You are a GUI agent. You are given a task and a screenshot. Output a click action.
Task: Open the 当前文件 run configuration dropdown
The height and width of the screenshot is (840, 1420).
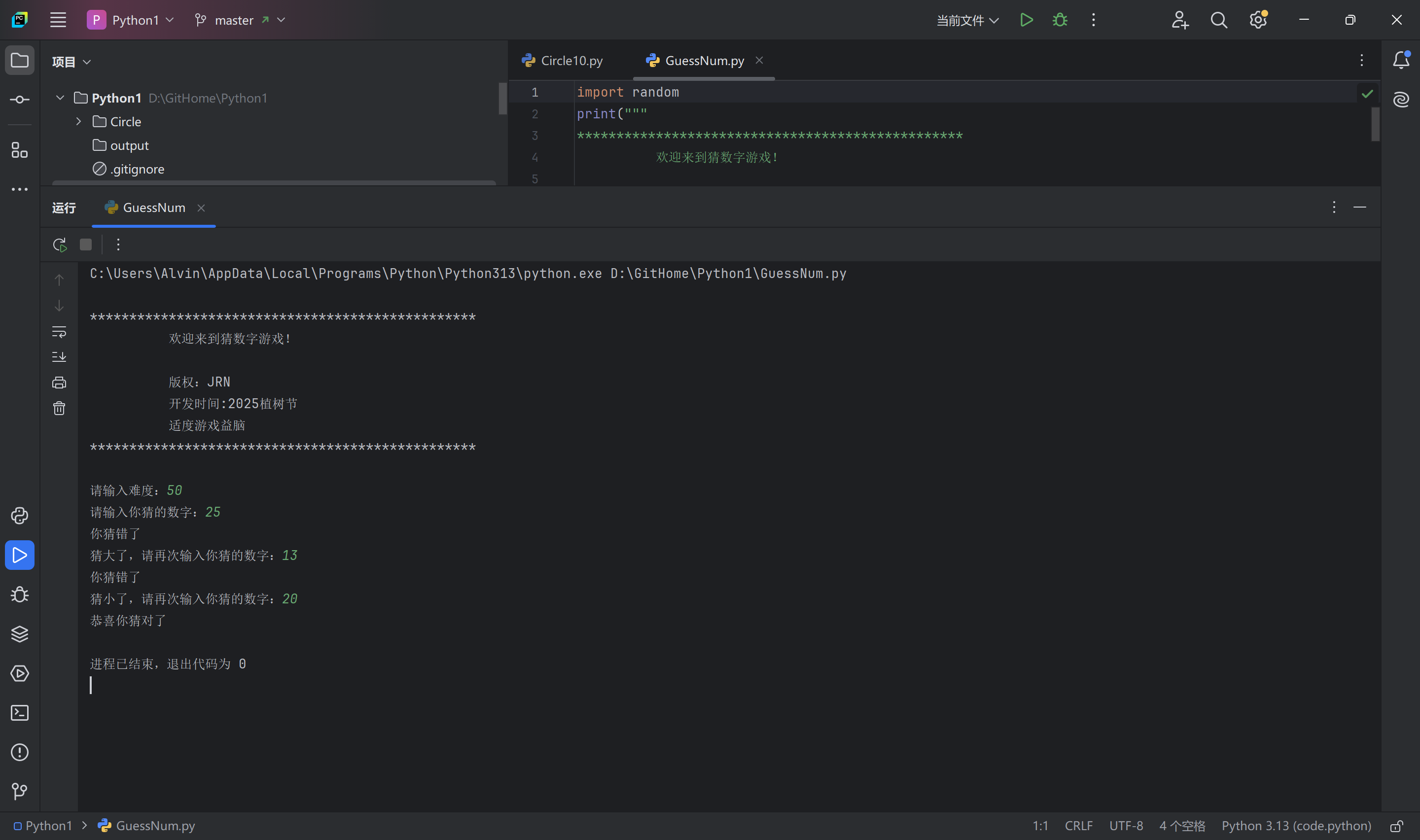tap(967, 20)
